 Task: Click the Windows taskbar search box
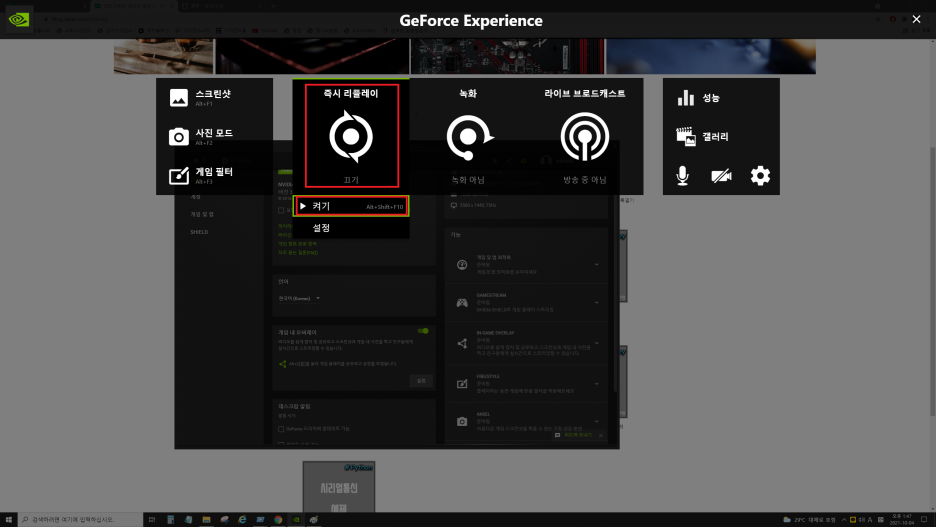click(80, 519)
